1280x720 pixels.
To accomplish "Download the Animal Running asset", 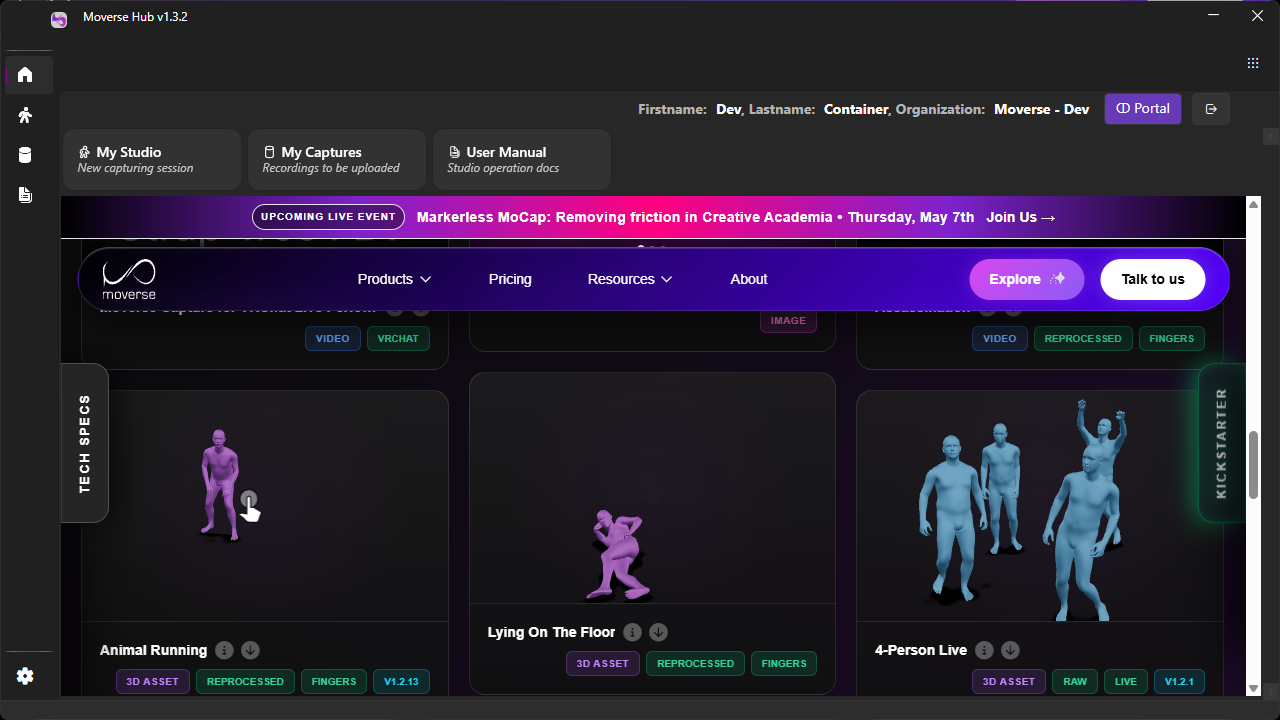I will coord(250,650).
